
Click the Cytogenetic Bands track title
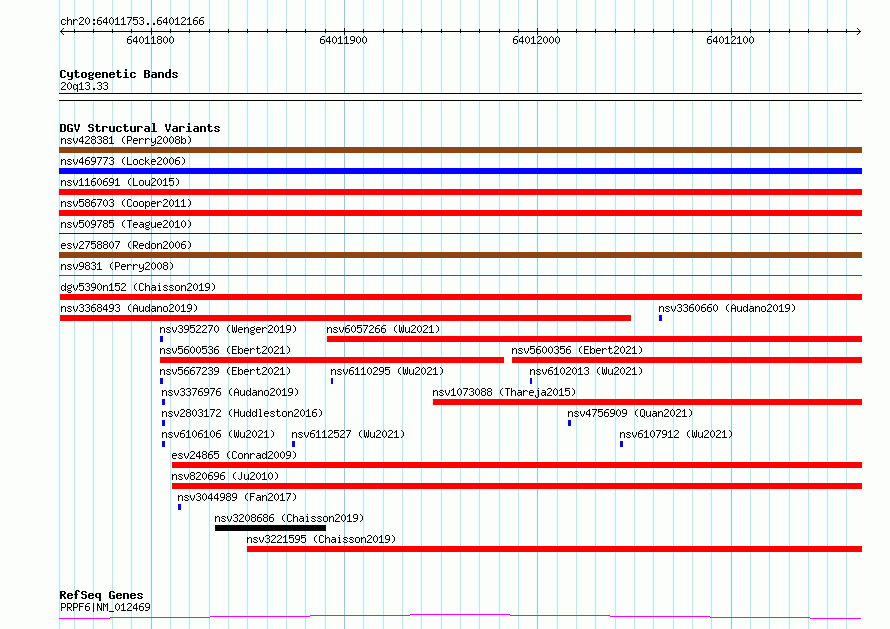[x=119, y=74]
